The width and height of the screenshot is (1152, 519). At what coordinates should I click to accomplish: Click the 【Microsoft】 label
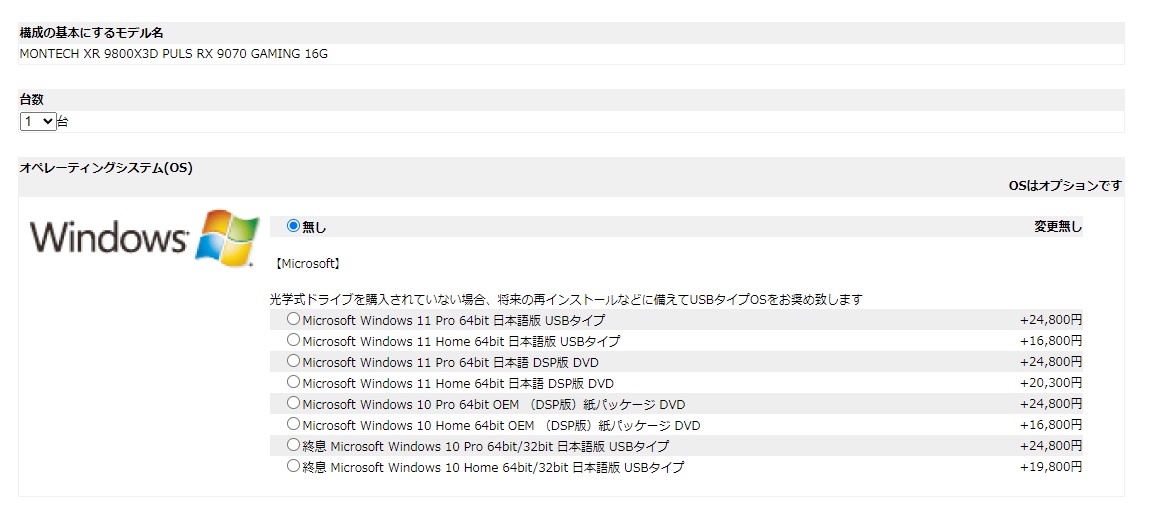307,262
